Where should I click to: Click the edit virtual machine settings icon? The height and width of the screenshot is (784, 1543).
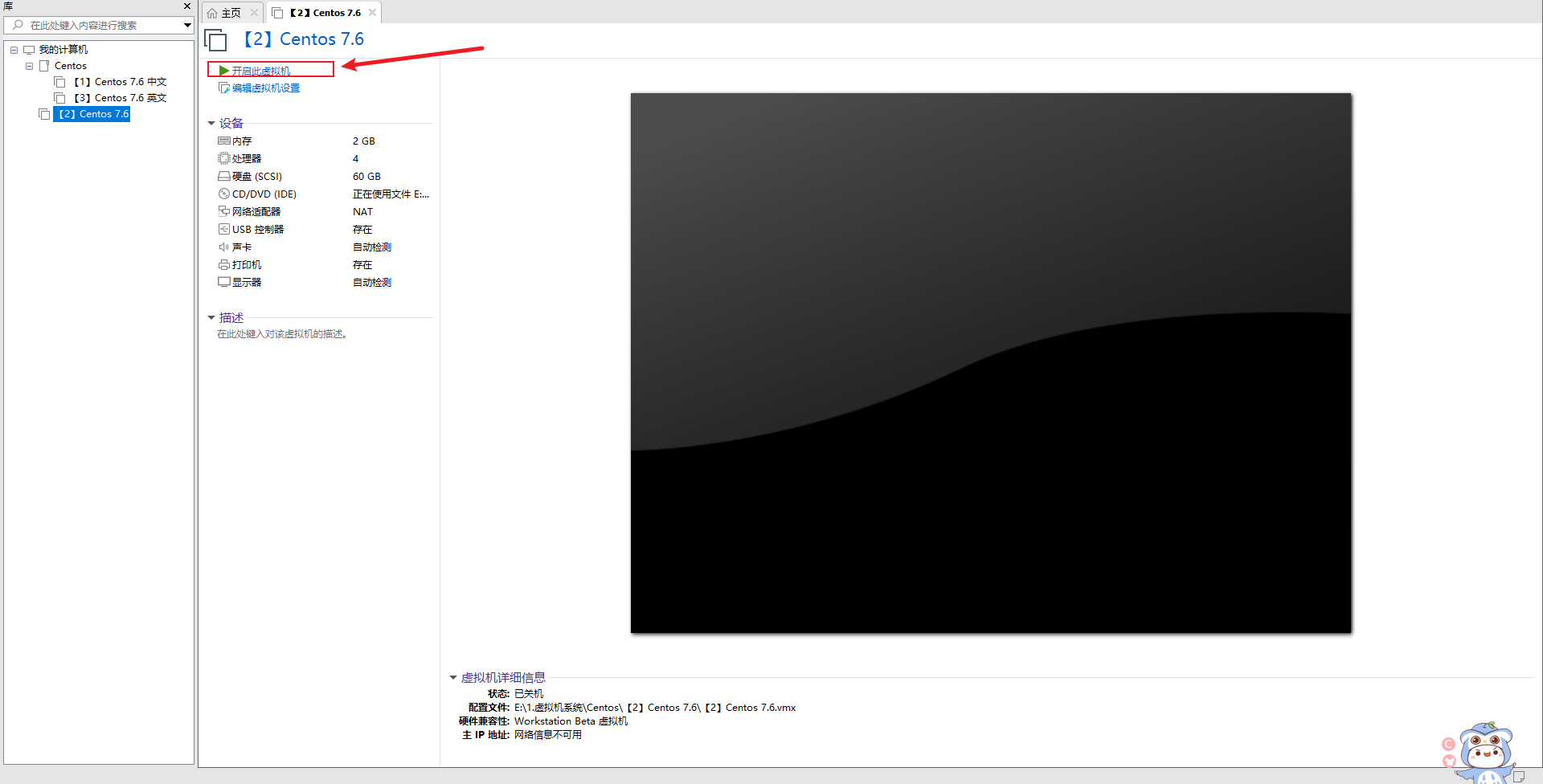(224, 88)
